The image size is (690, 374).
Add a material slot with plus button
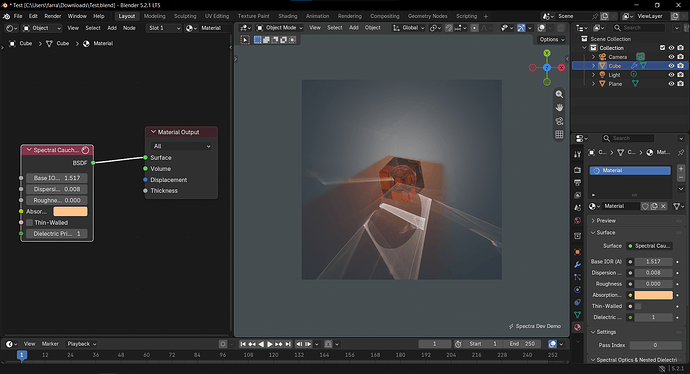tap(681, 169)
